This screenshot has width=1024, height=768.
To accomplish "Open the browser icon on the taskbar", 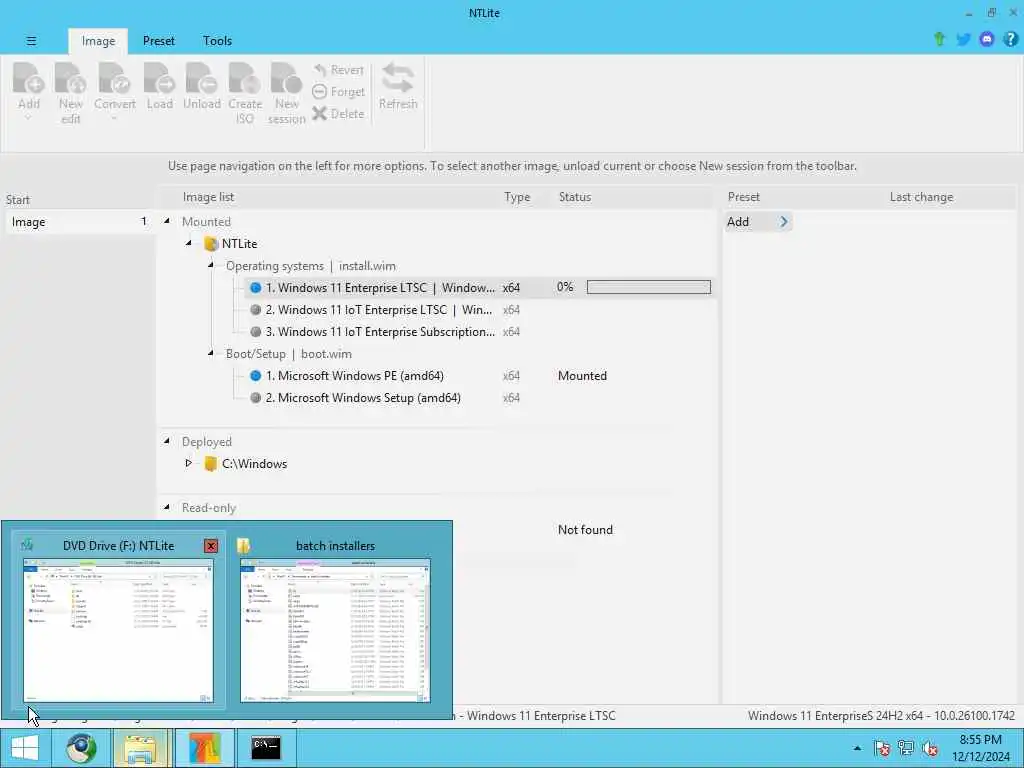I will point(81,748).
